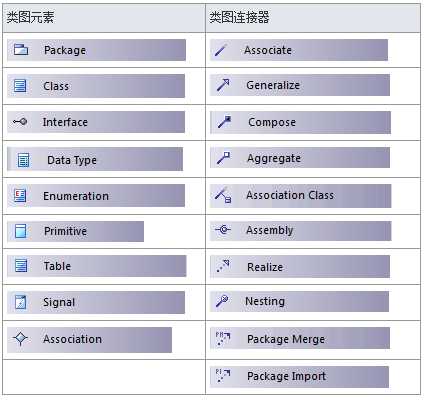Choose the Primitive toolbox item
This screenshot has width=424, height=400.
pos(75,231)
